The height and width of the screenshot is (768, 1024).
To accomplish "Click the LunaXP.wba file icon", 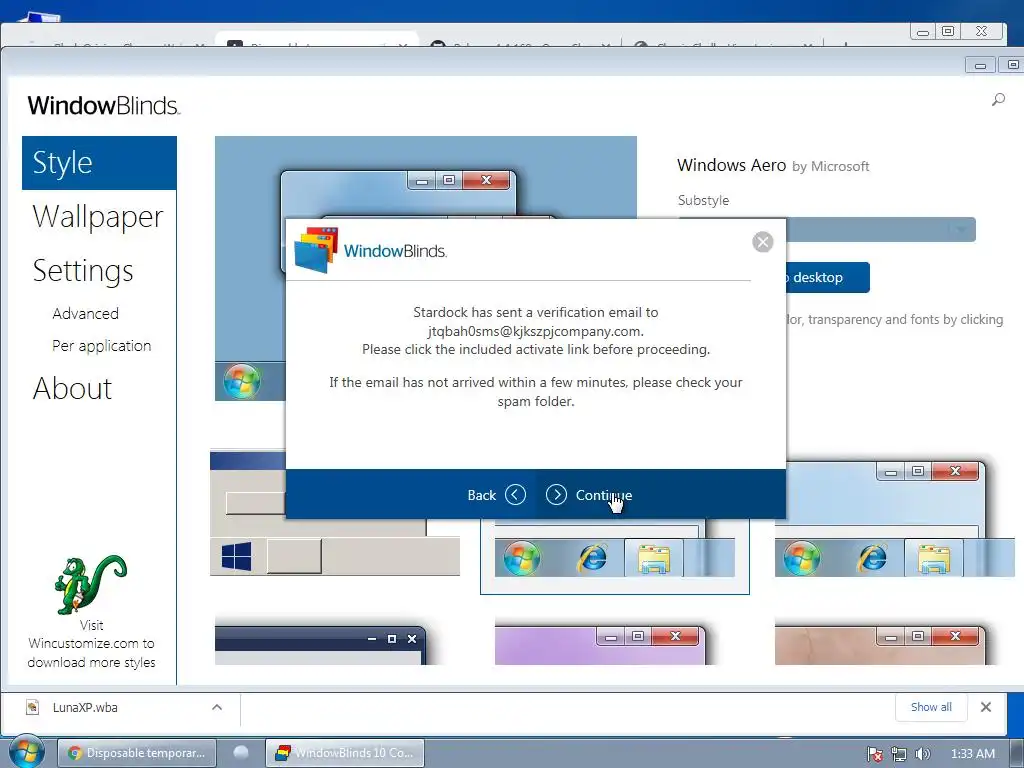I will pos(33,707).
